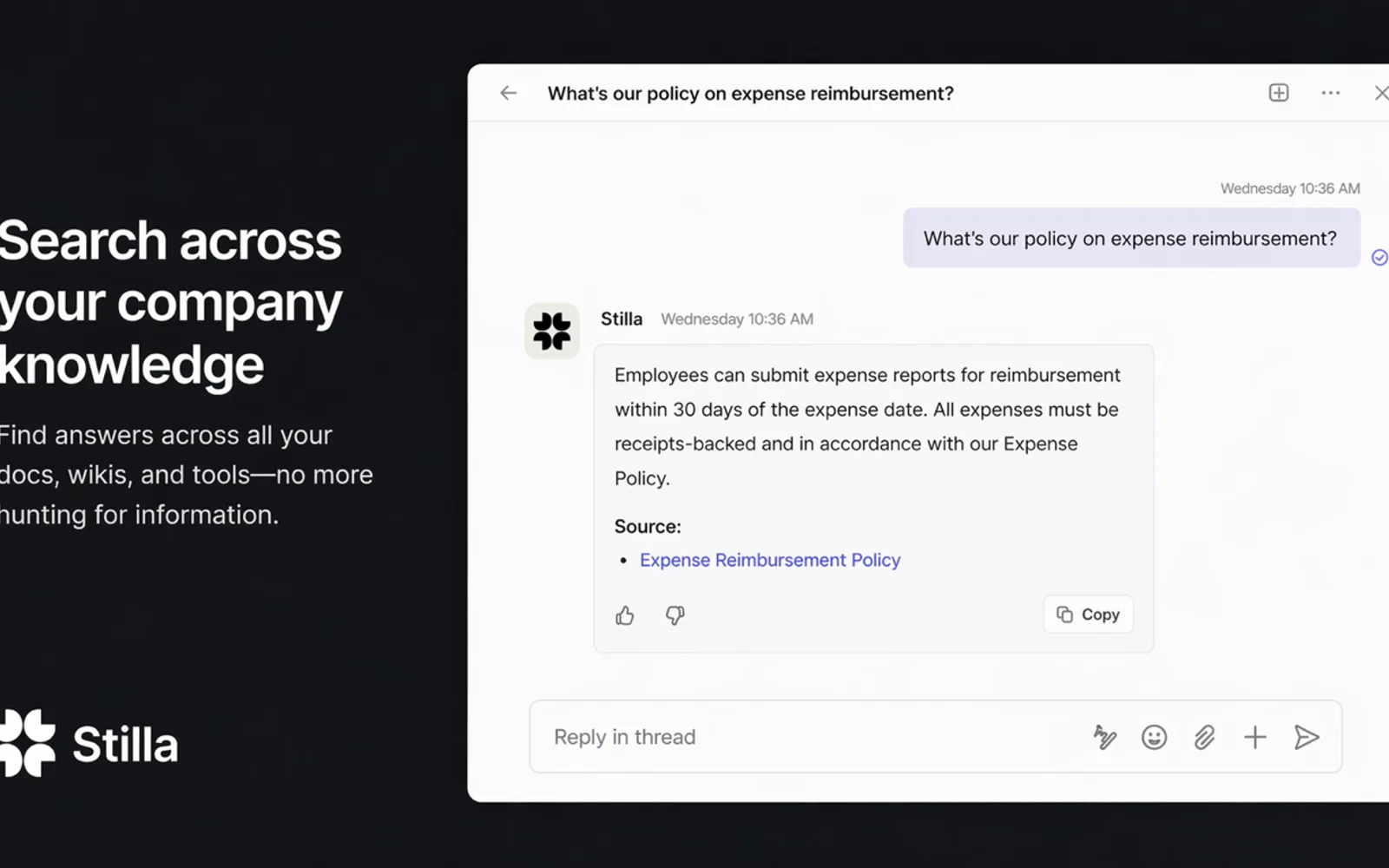Click the sent message bubble about expense reimbursement
The image size is (1389, 868).
tap(1131, 238)
